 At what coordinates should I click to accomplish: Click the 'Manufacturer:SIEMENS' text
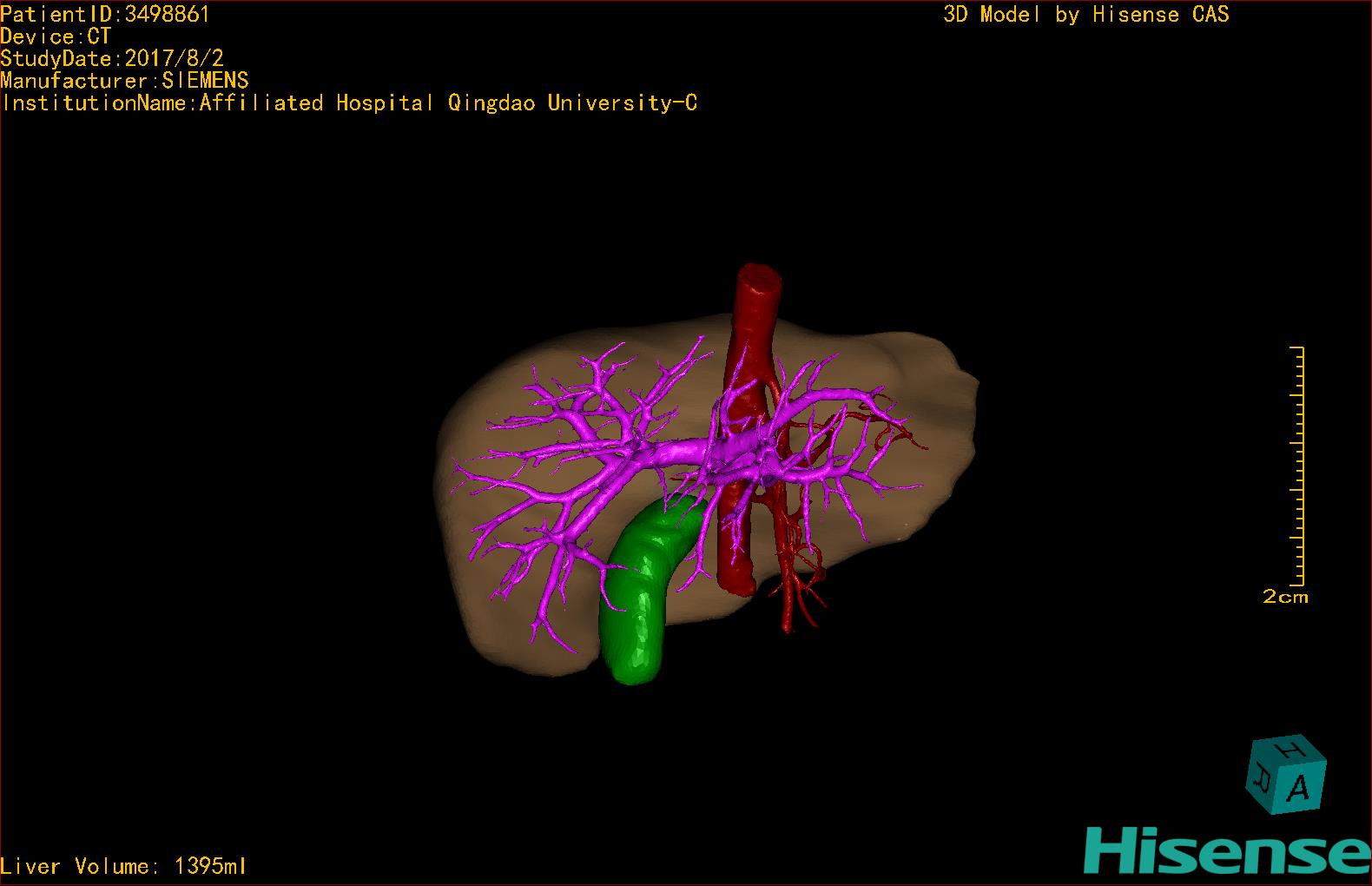(x=124, y=81)
